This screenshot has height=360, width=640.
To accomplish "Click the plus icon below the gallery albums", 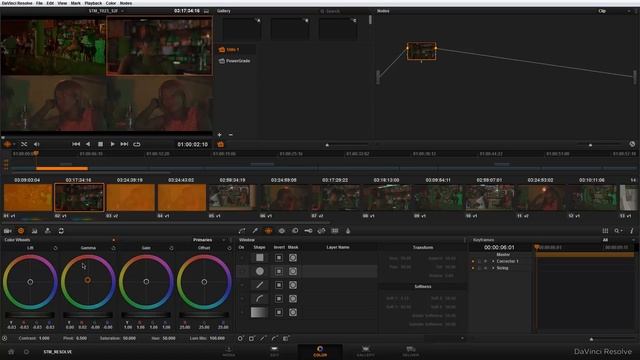I will [220, 135].
